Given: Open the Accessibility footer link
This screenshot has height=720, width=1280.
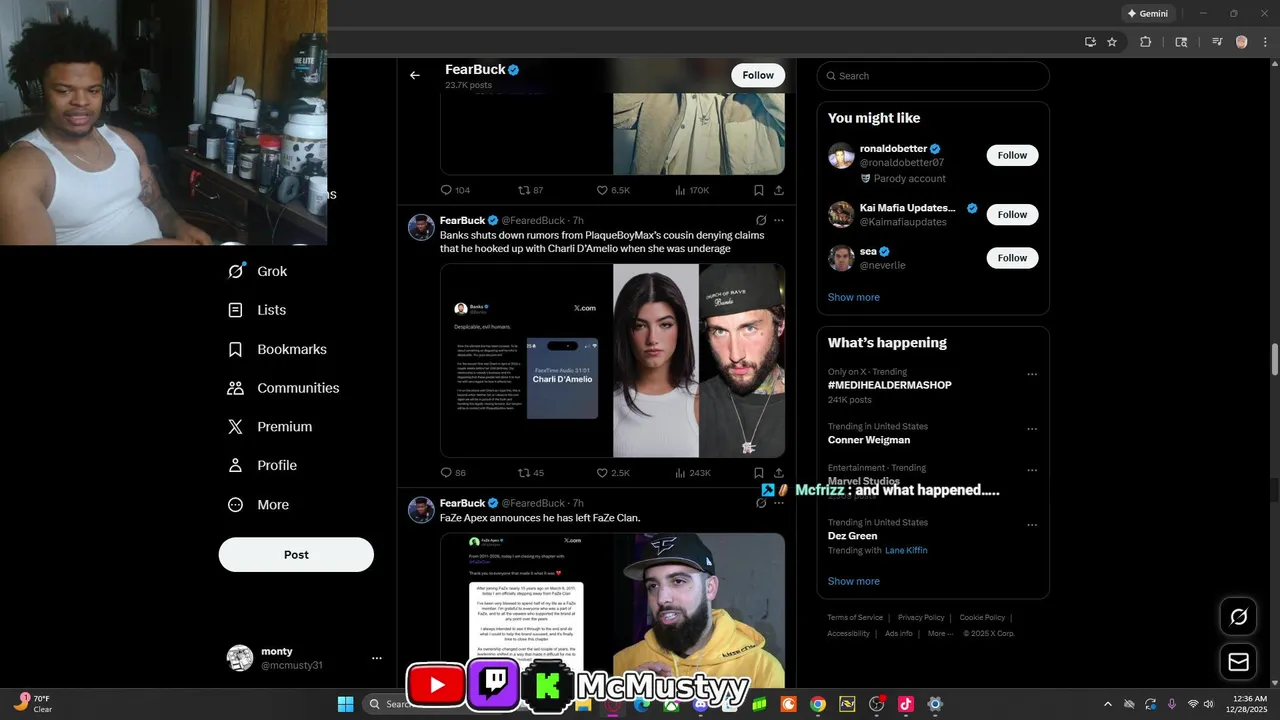Looking at the screenshot, I should pos(848,633).
